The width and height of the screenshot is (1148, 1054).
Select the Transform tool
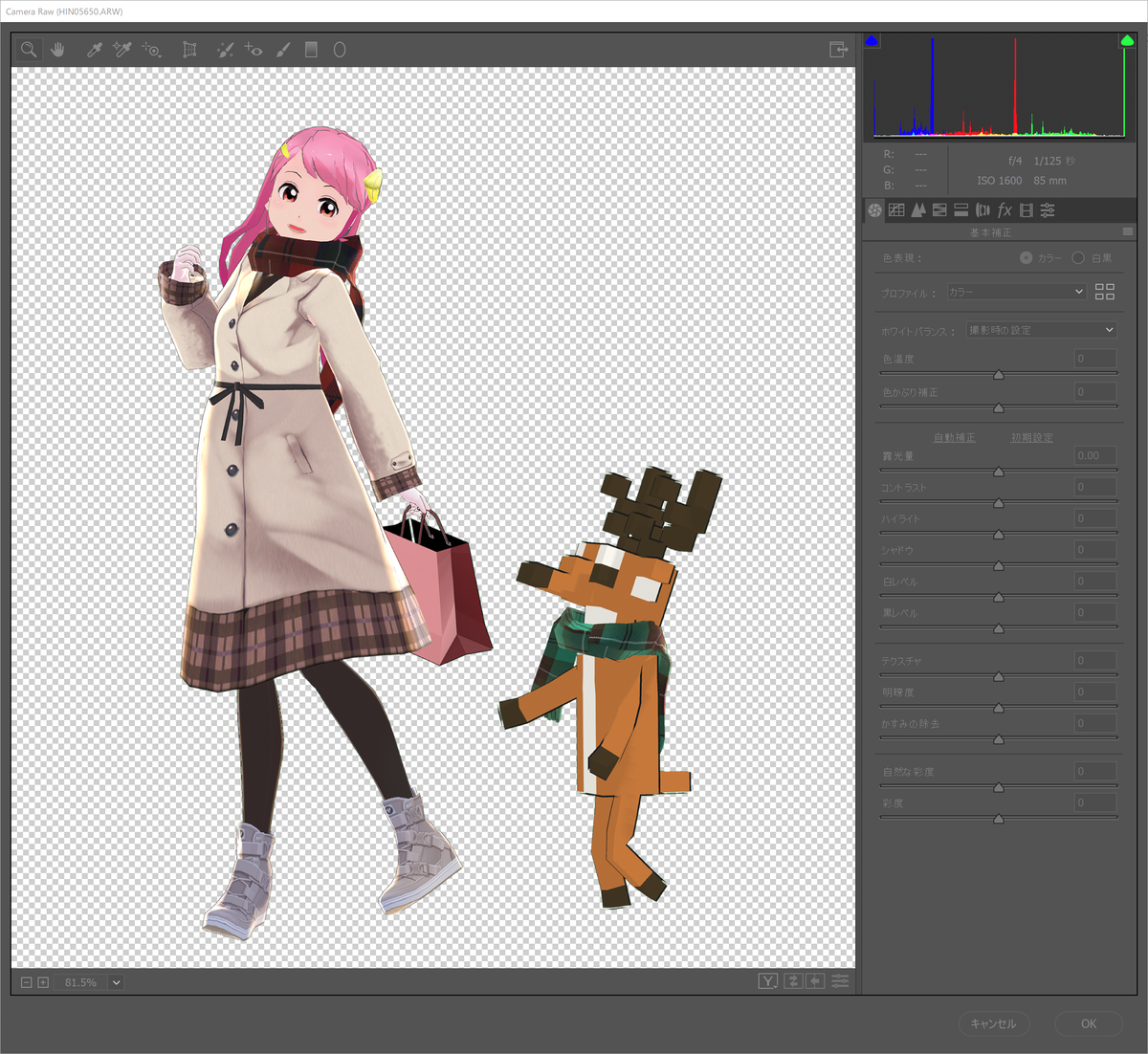189,50
